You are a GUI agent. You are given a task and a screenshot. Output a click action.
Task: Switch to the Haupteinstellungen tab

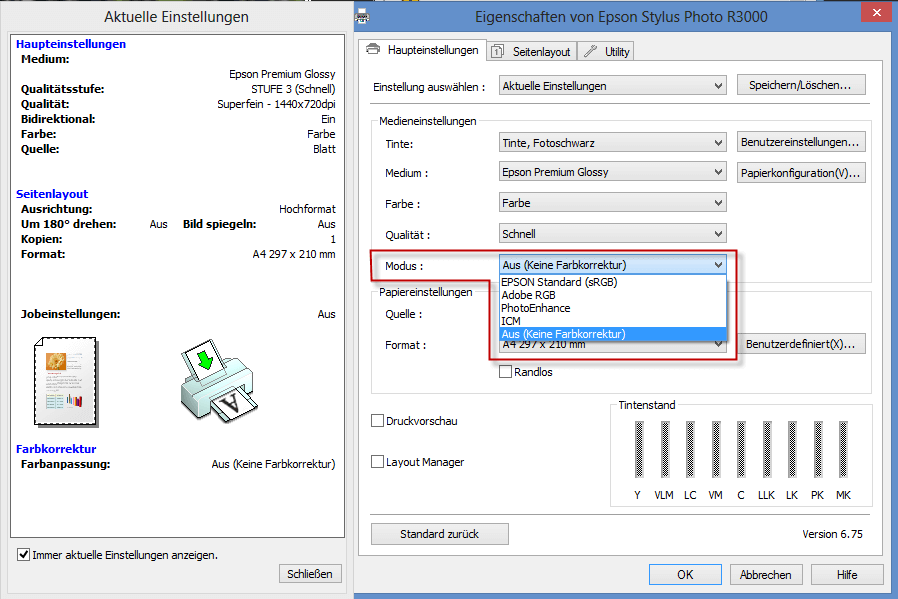423,50
